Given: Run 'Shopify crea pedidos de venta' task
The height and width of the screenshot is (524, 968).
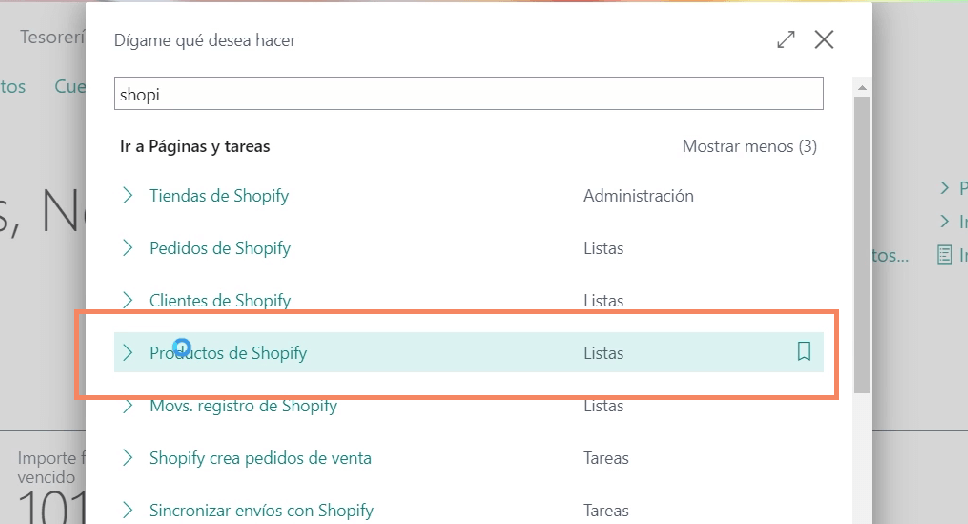Looking at the screenshot, I should point(260,458).
